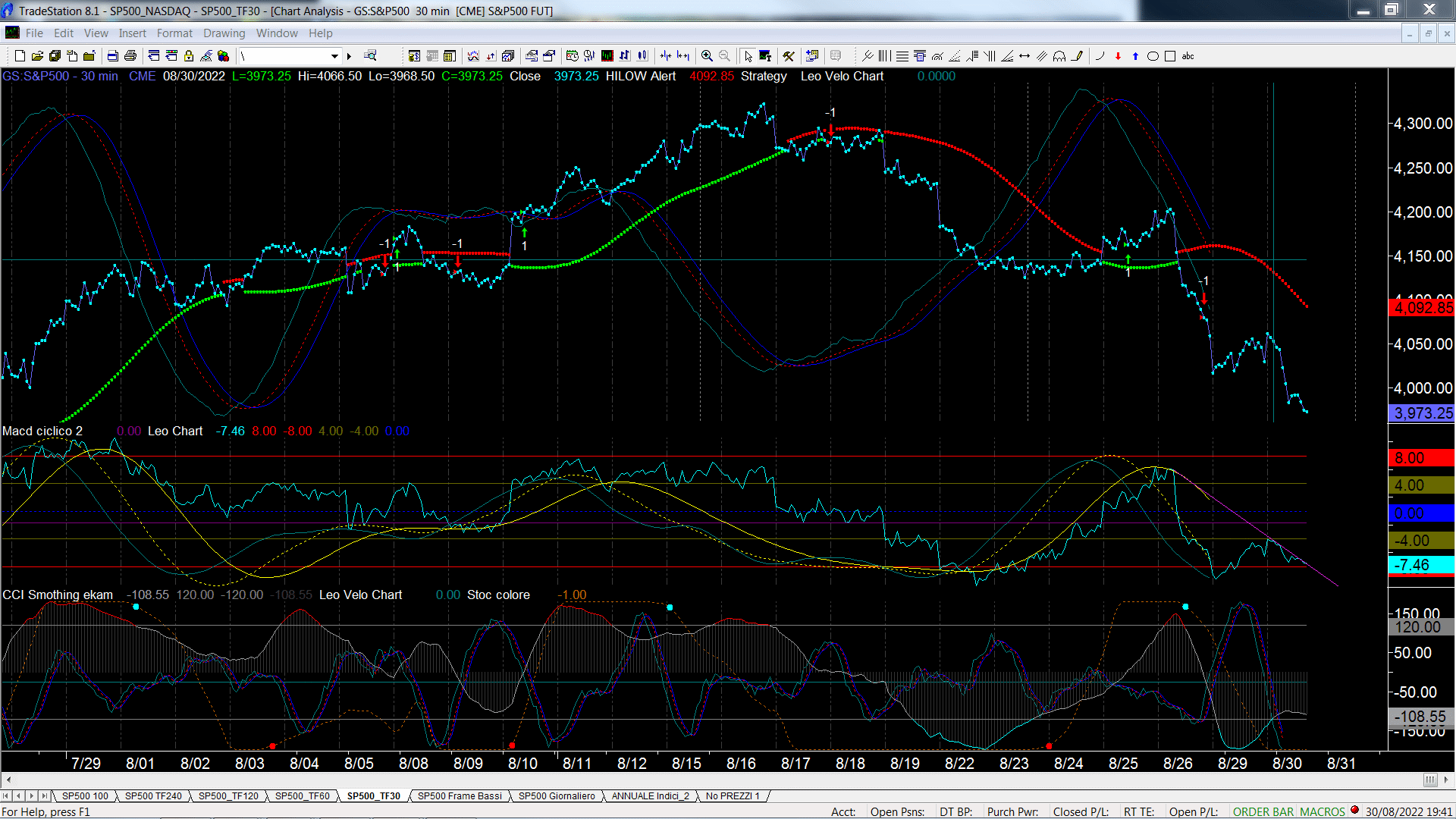Open a file with the folder icon

click(37, 56)
